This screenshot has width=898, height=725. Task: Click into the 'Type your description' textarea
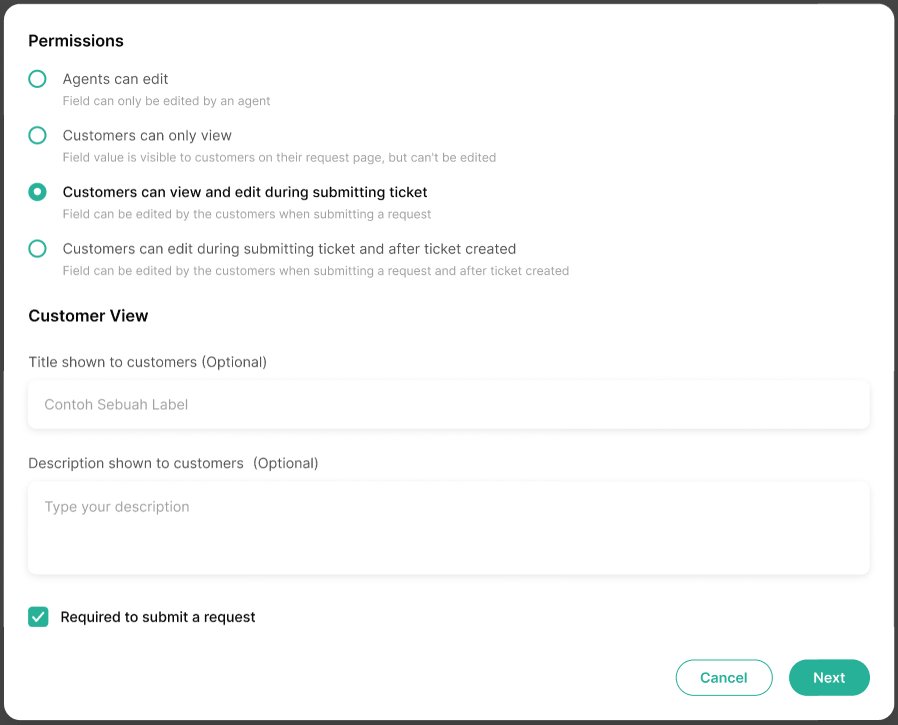[448, 528]
